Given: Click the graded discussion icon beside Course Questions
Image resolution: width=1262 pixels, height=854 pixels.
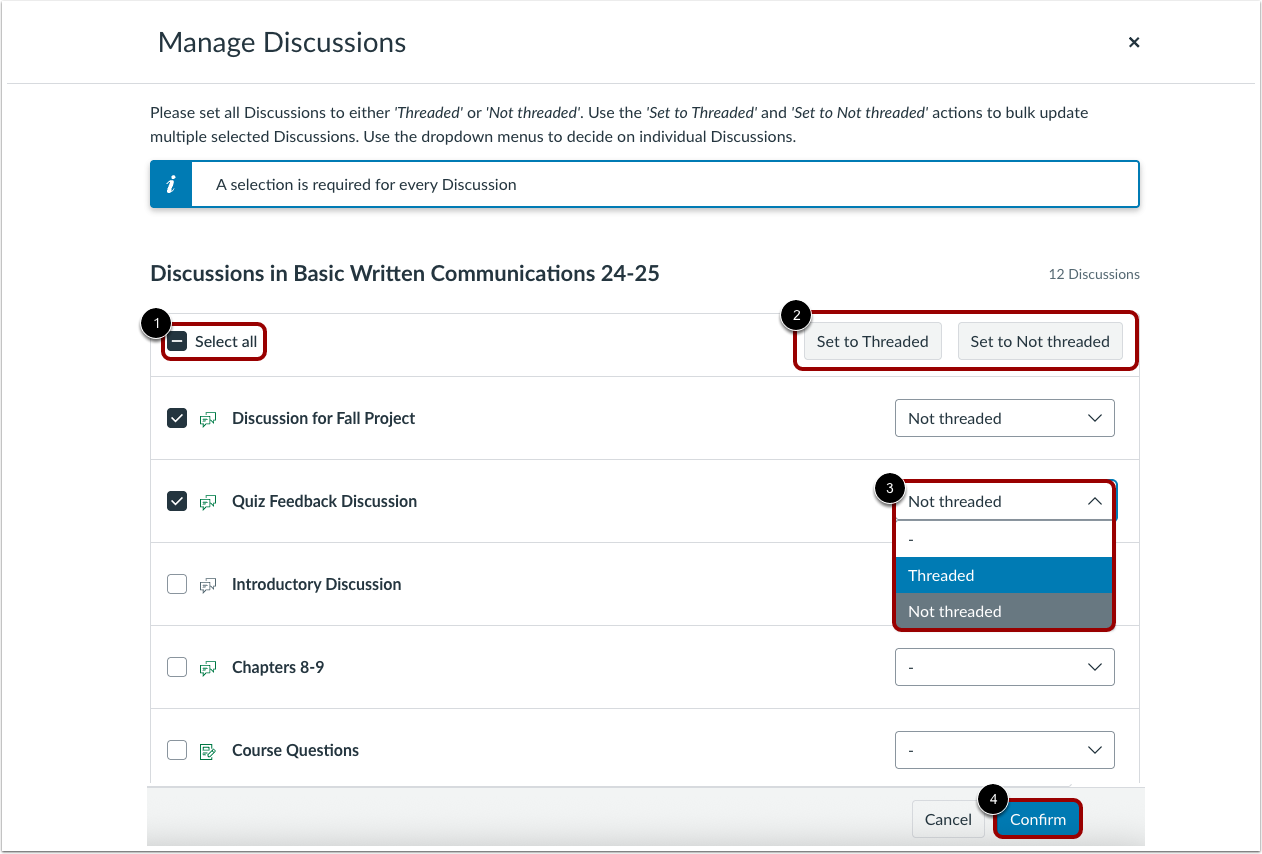Looking at the screenshot, I should coord(208,750).
